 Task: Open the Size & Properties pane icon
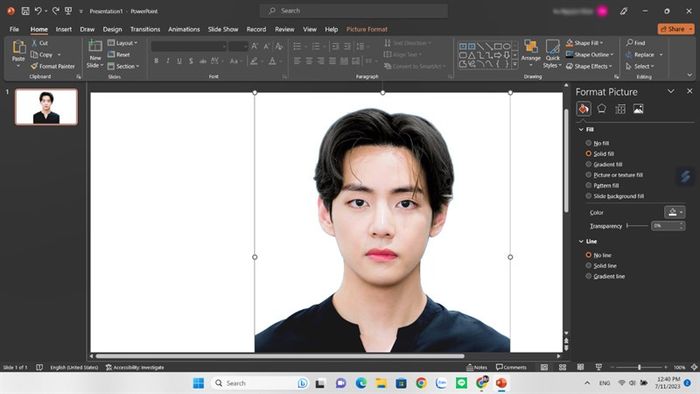(x=620, y=108)
